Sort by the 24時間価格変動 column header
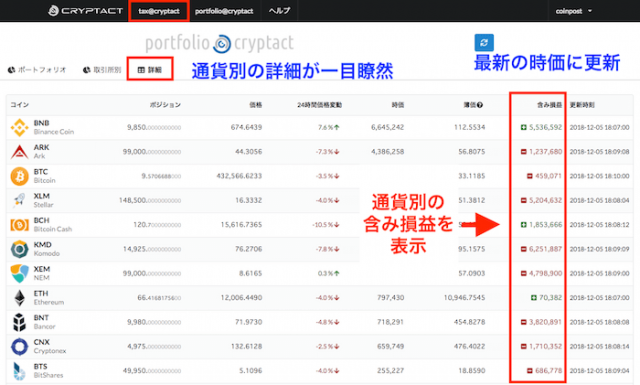 click(319, 105)
